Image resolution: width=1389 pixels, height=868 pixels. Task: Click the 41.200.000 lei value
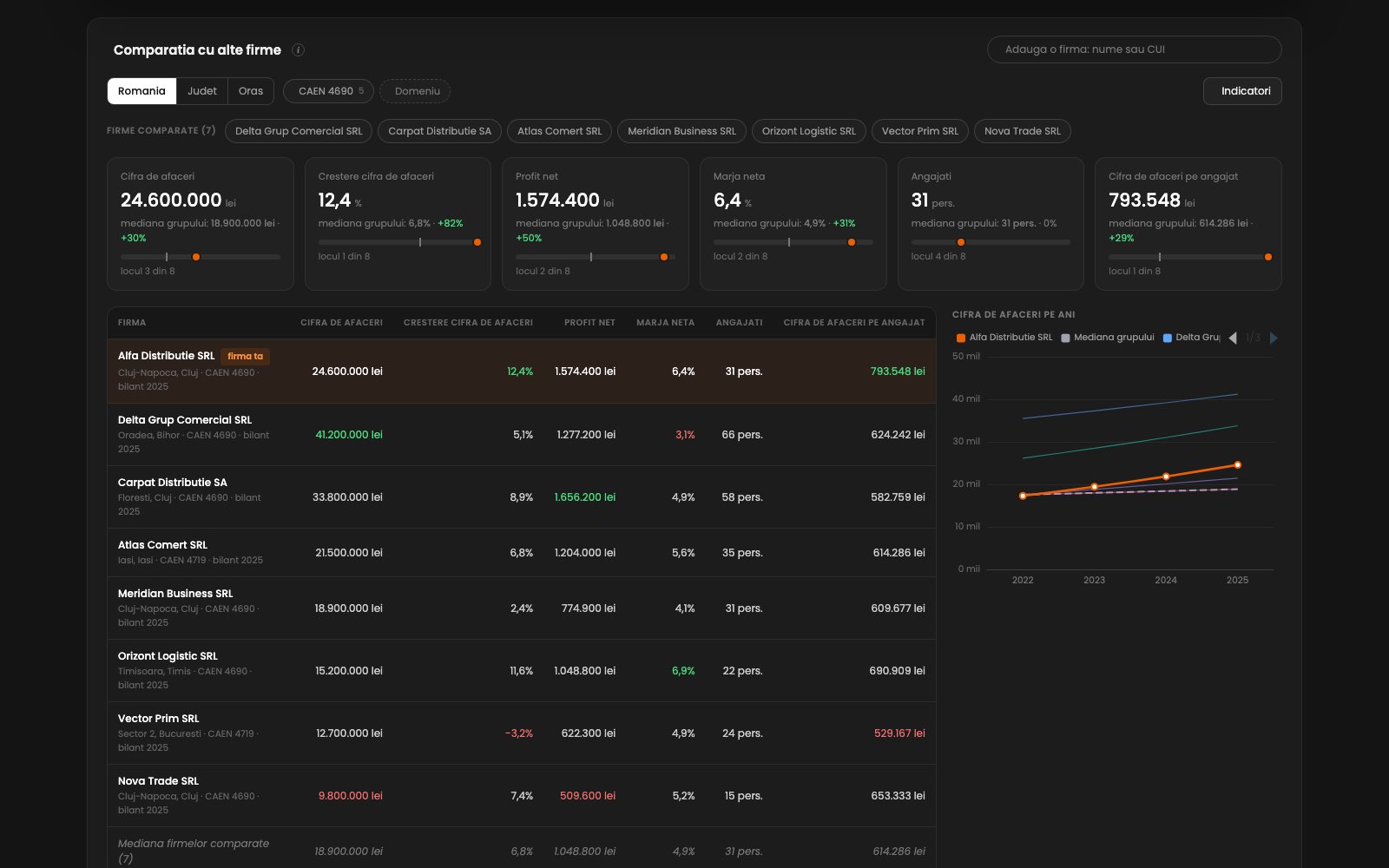pyautogui.click(x=349, y=435)
